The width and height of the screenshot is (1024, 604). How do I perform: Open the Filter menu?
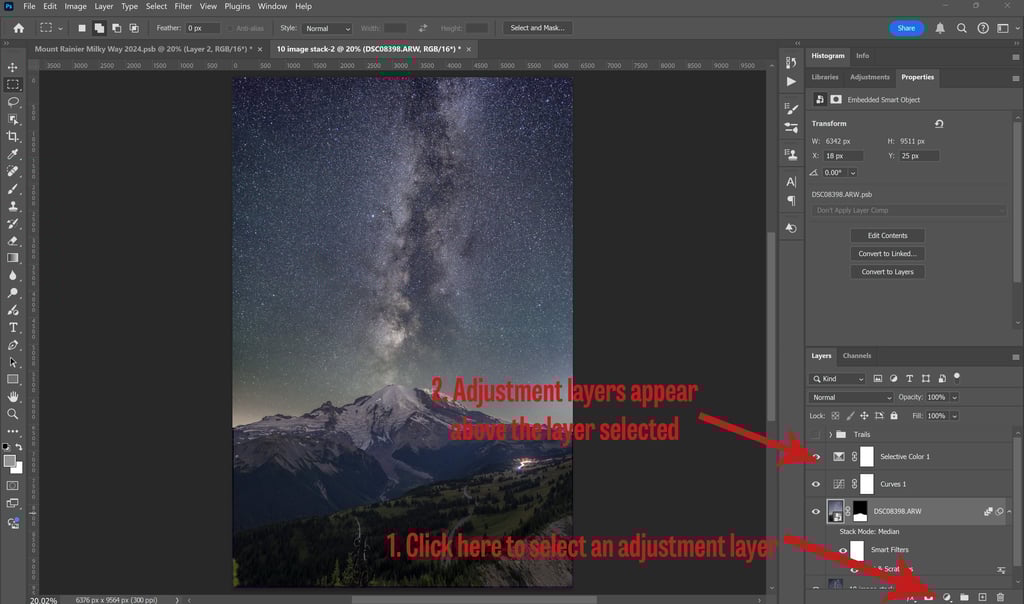point(183,6)
